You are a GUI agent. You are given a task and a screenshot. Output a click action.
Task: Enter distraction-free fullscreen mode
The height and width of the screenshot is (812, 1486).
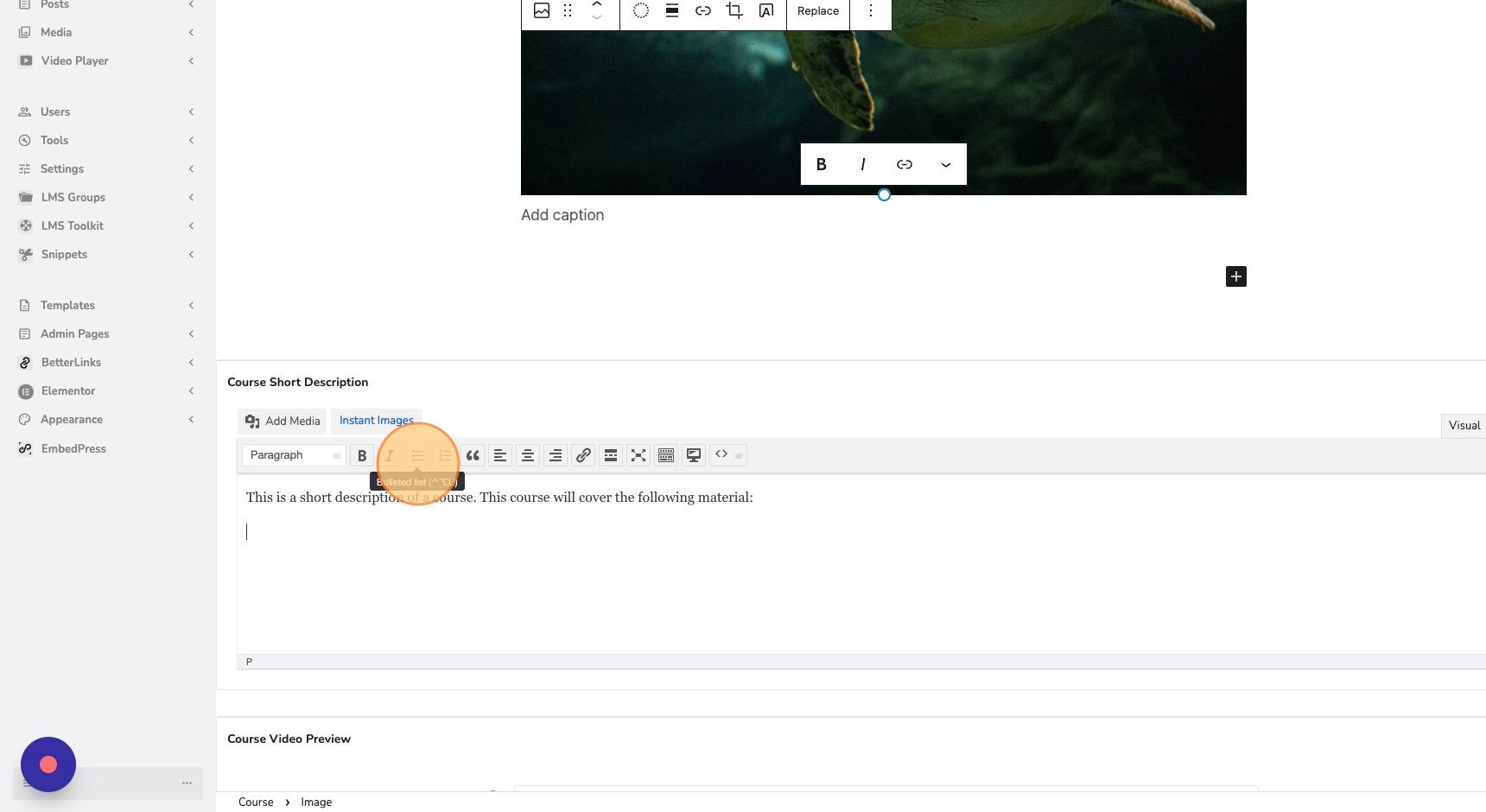(638, 455)
